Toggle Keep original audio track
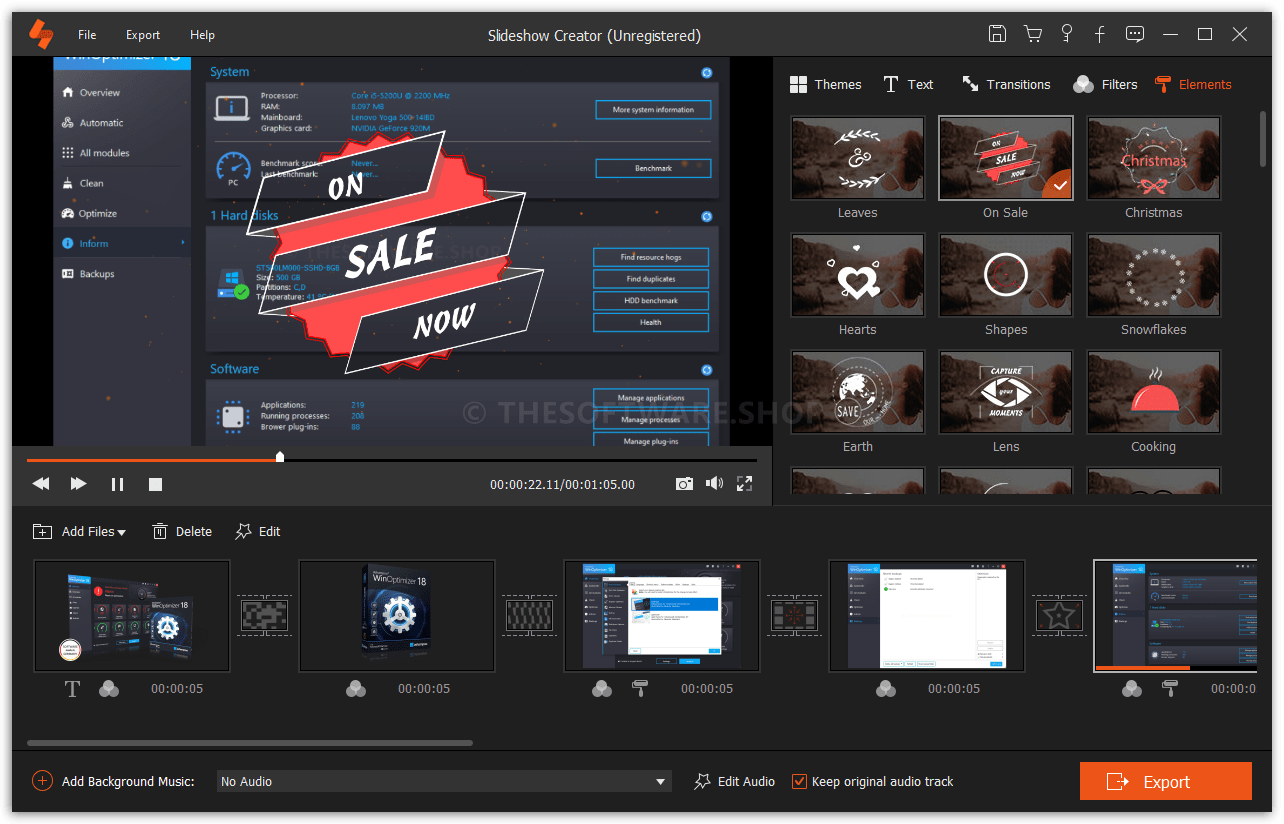The height and width of the screenshot is (824, 1284). coord(798,781)
